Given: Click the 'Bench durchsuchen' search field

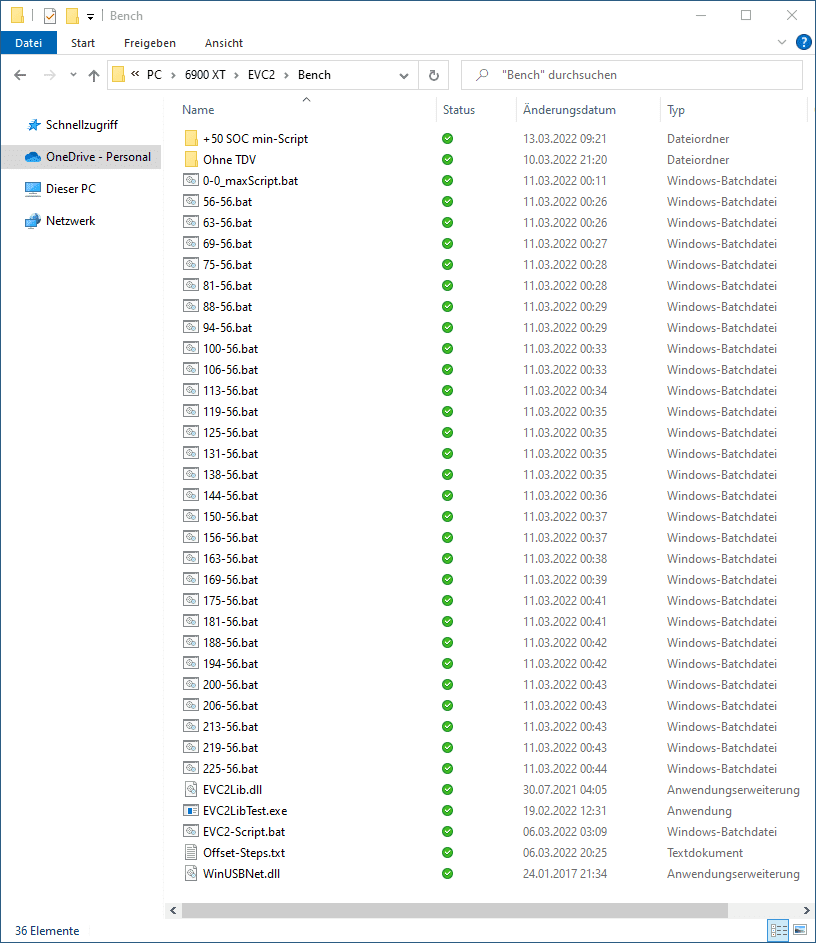Looking at the screenshot, I should (631, 75).
